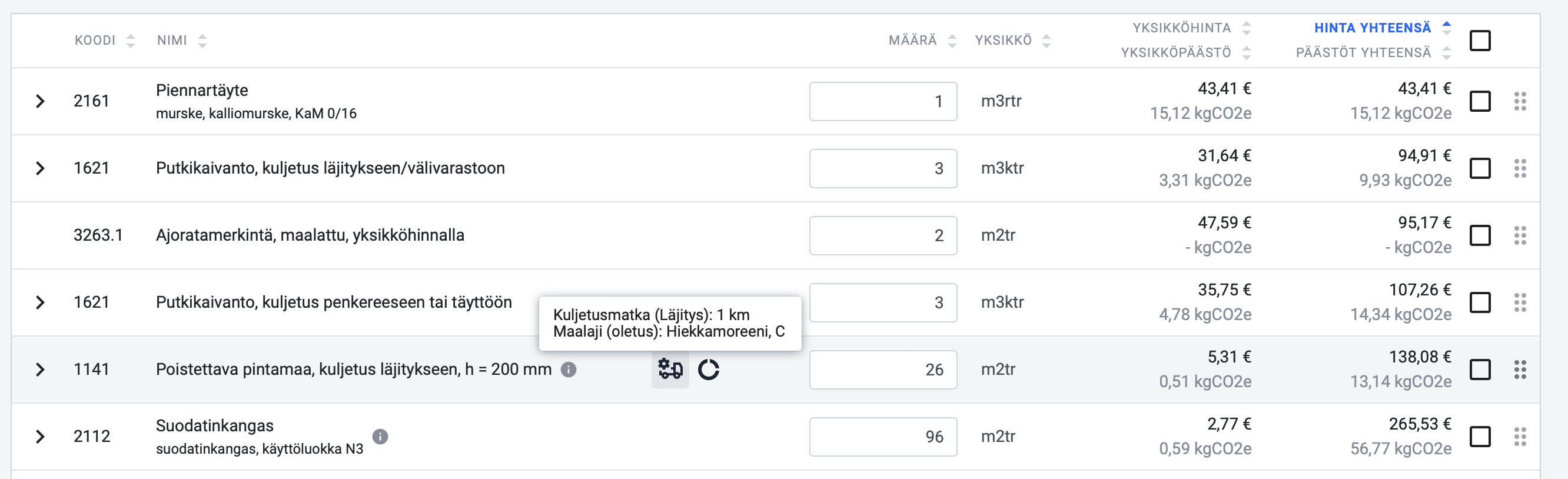Edit quantity field showing 26
This screenshot has height=479, width=1568.
(883, 370)
